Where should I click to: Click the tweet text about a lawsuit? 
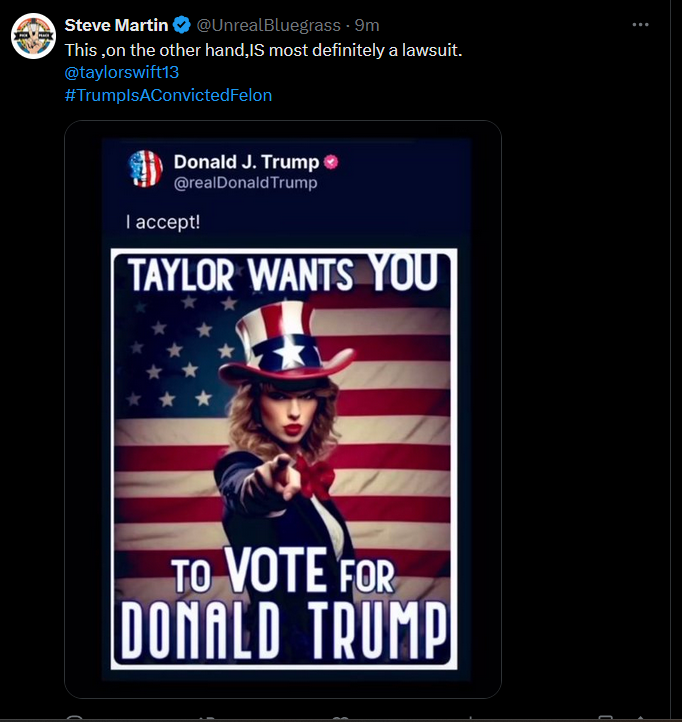tap(263, 49)
